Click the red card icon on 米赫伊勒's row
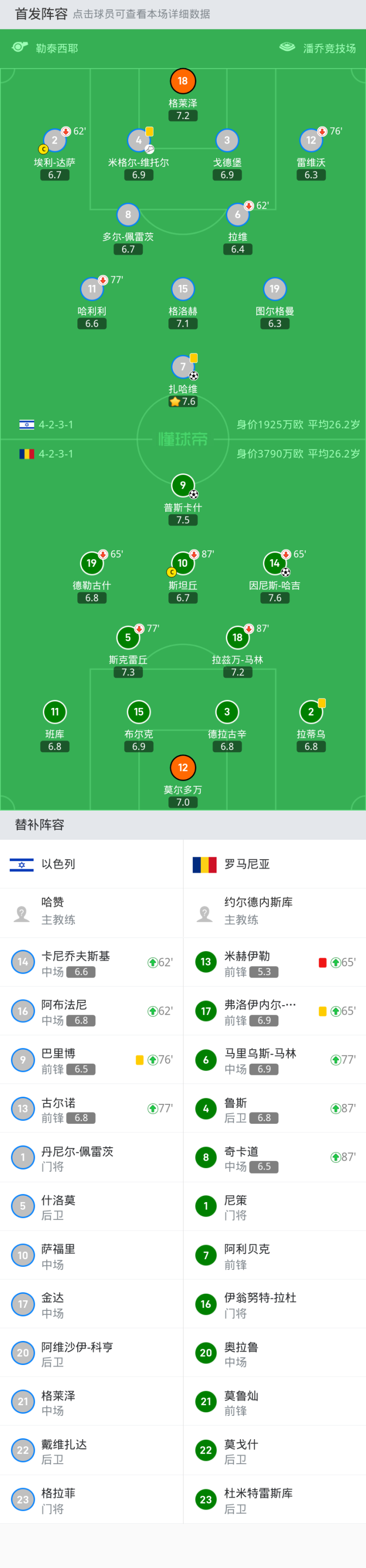366x1568 pixels. coord(323,962)
